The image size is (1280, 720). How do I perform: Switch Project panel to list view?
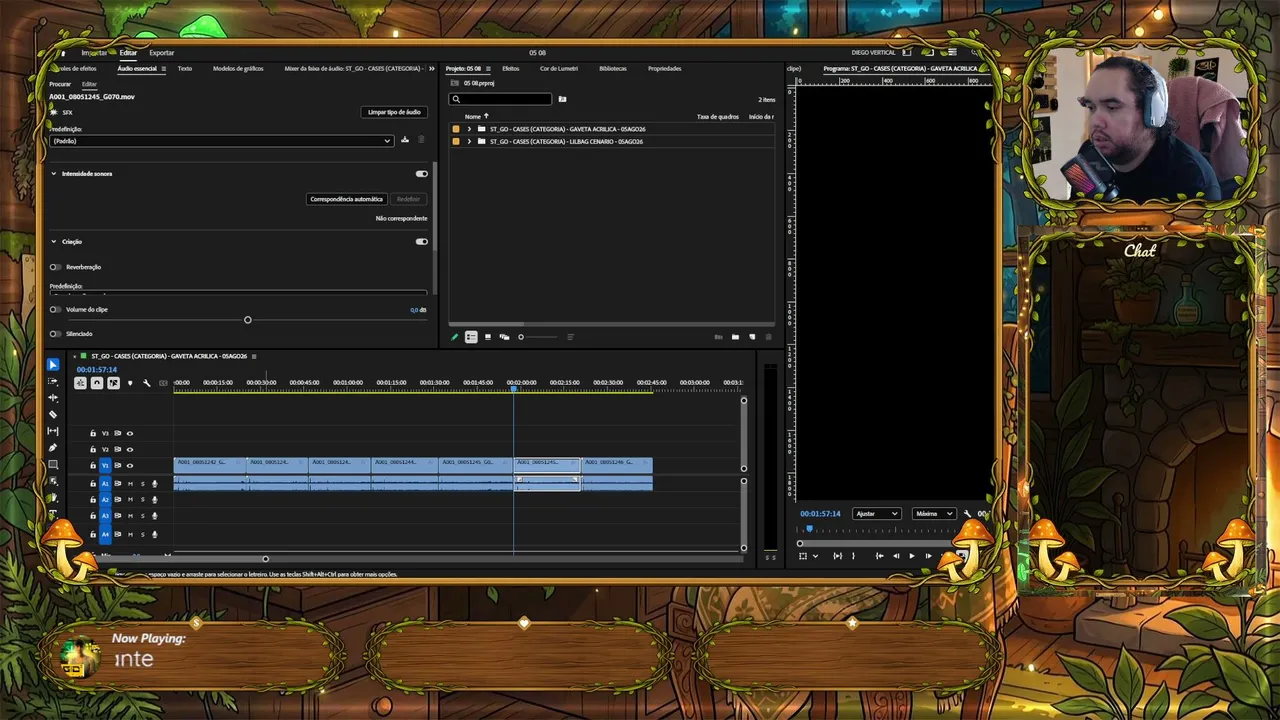point(471,337)
